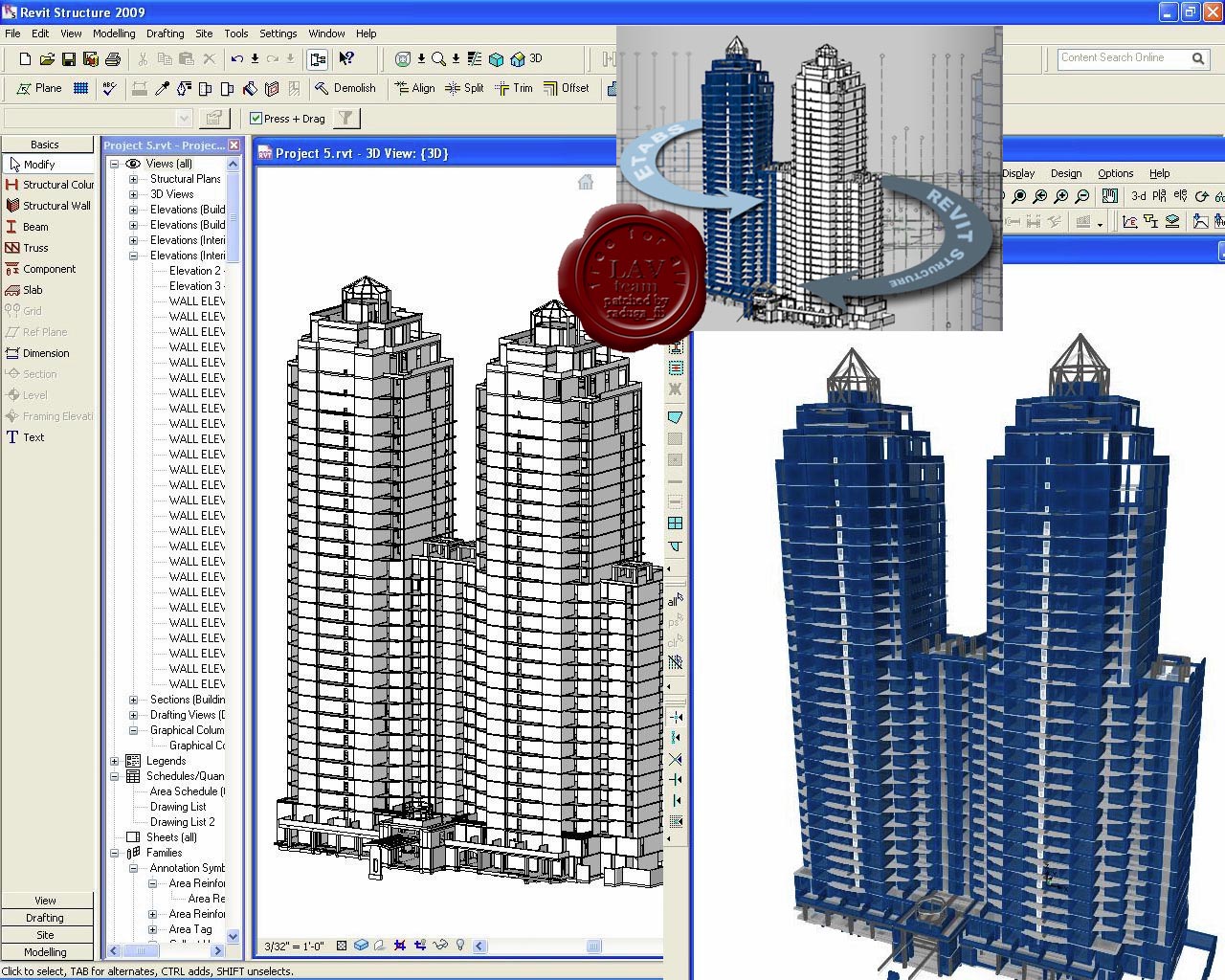Choose the Offset tool
Viewport: 1225px width, 980px height.
pyautogui.click(x=566, y=88)
